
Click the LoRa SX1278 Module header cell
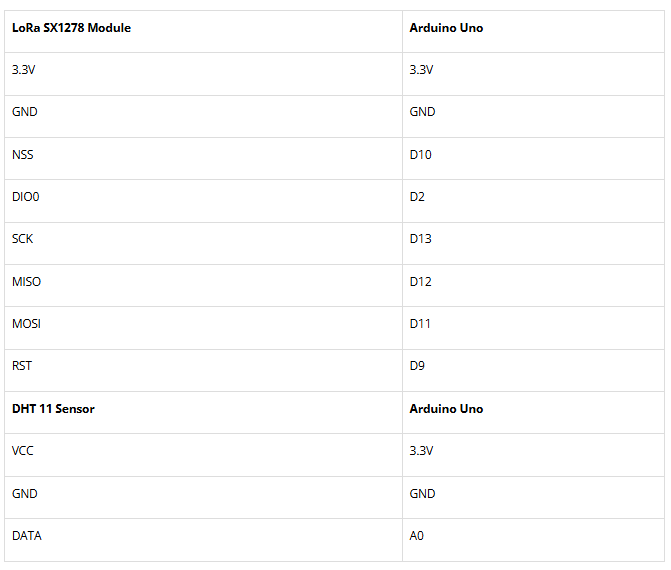[71, 28]
